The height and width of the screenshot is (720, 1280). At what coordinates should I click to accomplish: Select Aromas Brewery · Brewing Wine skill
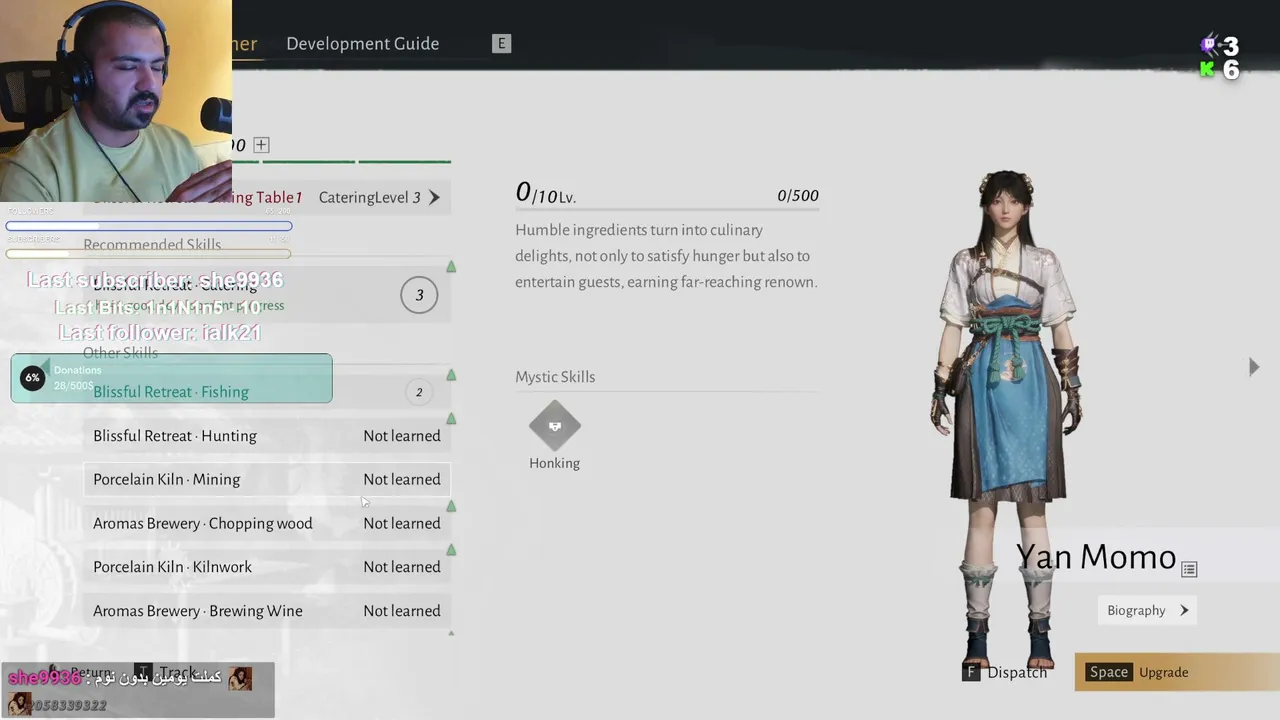click(267, 611)
